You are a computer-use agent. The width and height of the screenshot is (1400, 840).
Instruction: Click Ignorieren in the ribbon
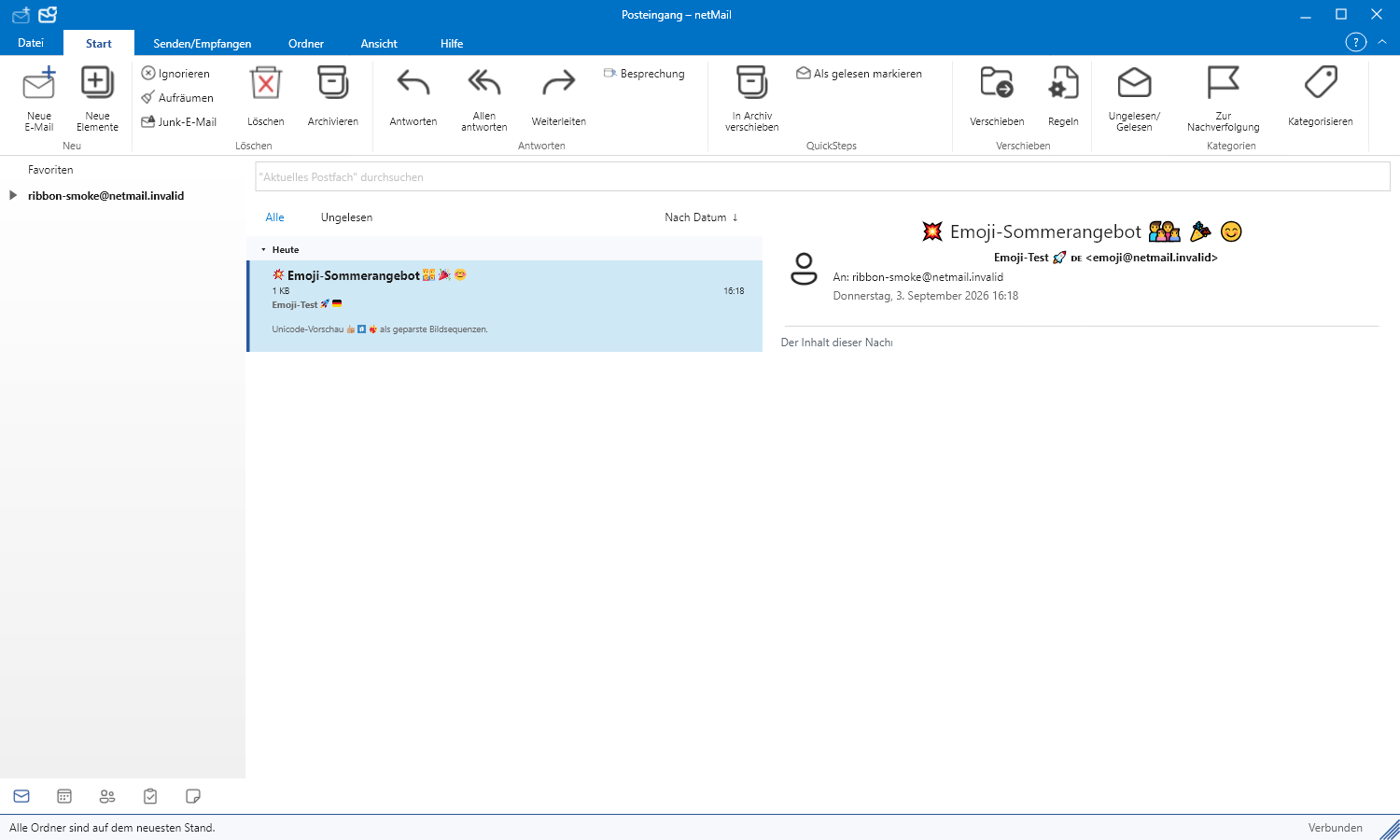tap(175, 73)
